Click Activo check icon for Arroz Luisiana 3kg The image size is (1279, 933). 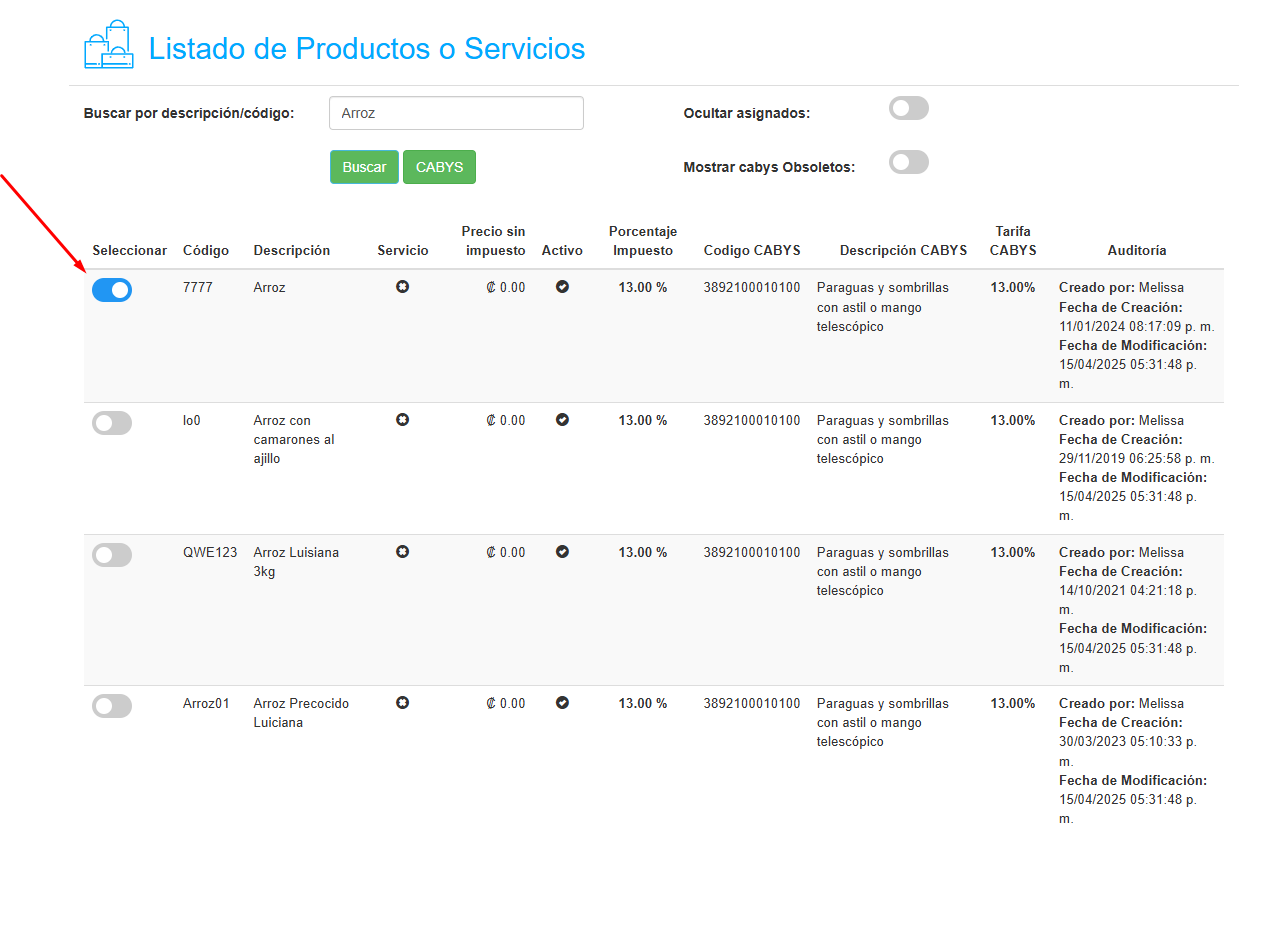562,552
